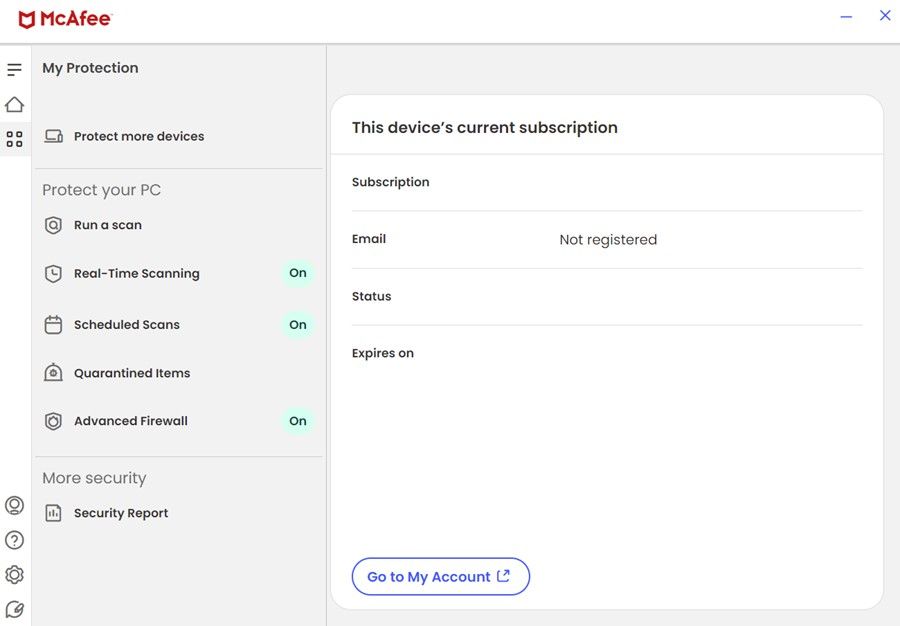Image resolution: width=900 pixels, height=626 pixels.
Task: Click the feedback icon at sidebar bottom
Action: tap(14, 609)
